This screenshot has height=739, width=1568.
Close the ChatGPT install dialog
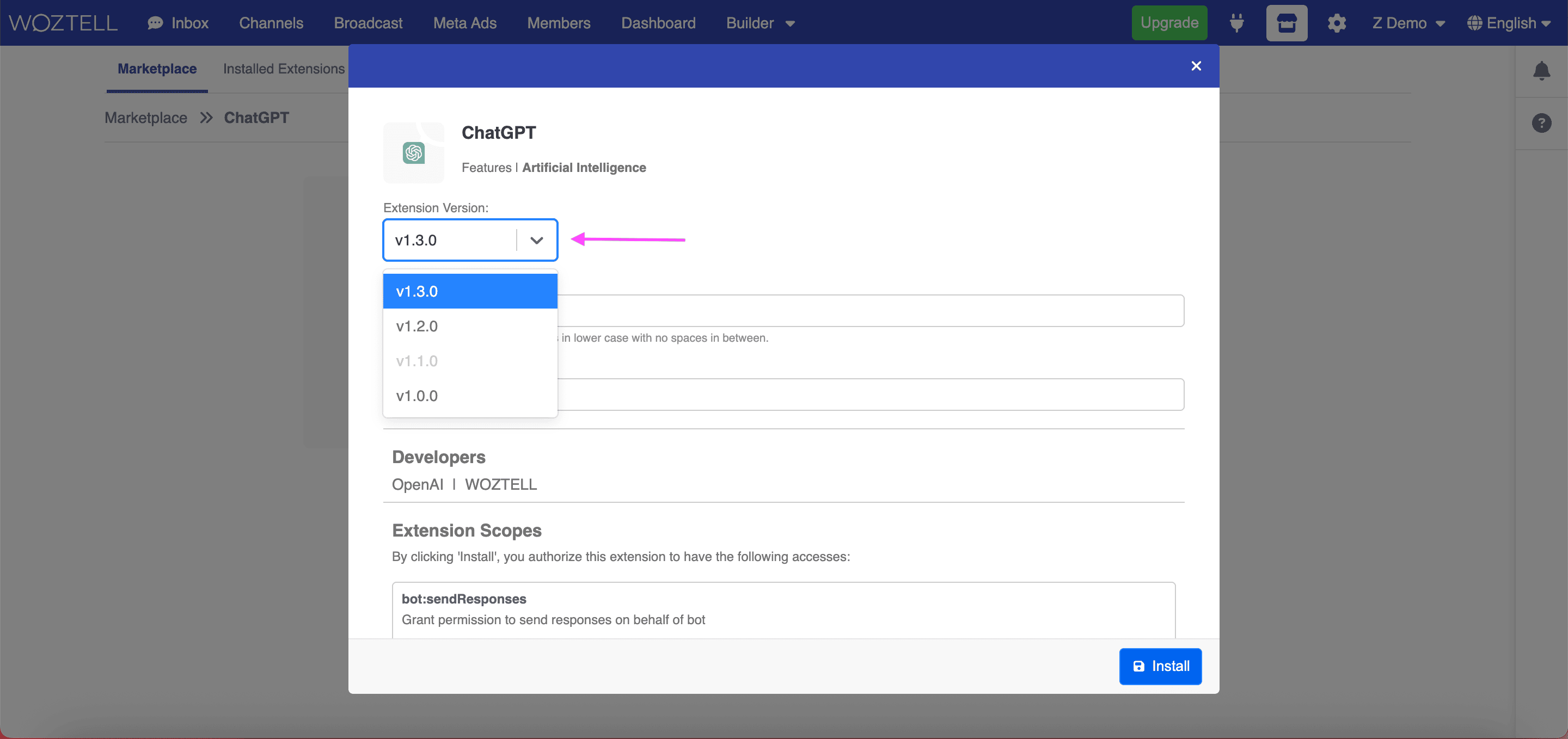click(1196, 66)
